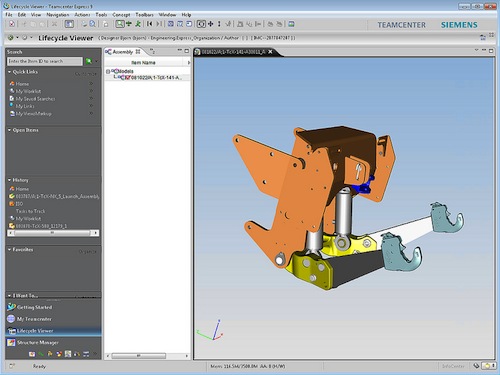Open dropdown arrow next to search button

pos(97,61)
